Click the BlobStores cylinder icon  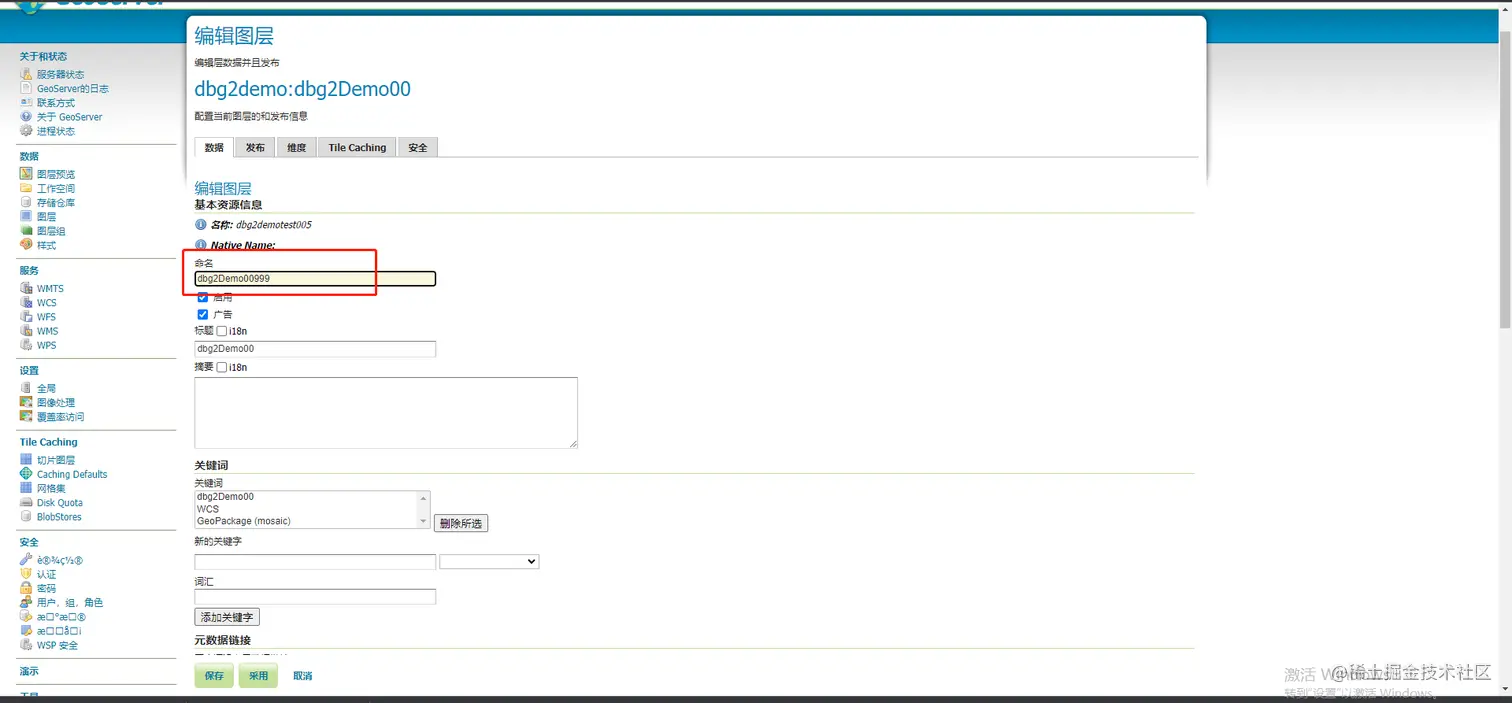[x=26, y=517]
